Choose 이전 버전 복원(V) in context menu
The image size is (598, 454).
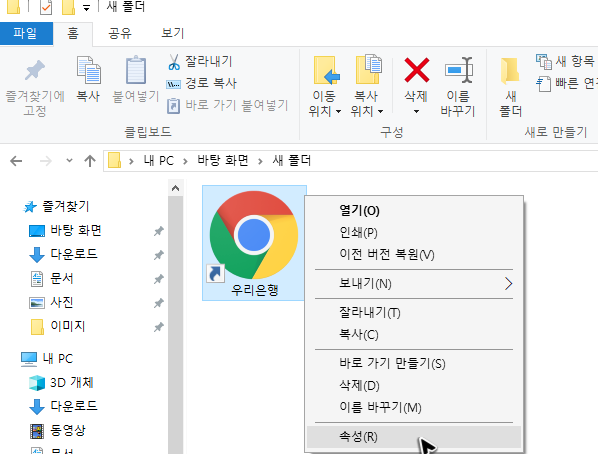[414, 254]
